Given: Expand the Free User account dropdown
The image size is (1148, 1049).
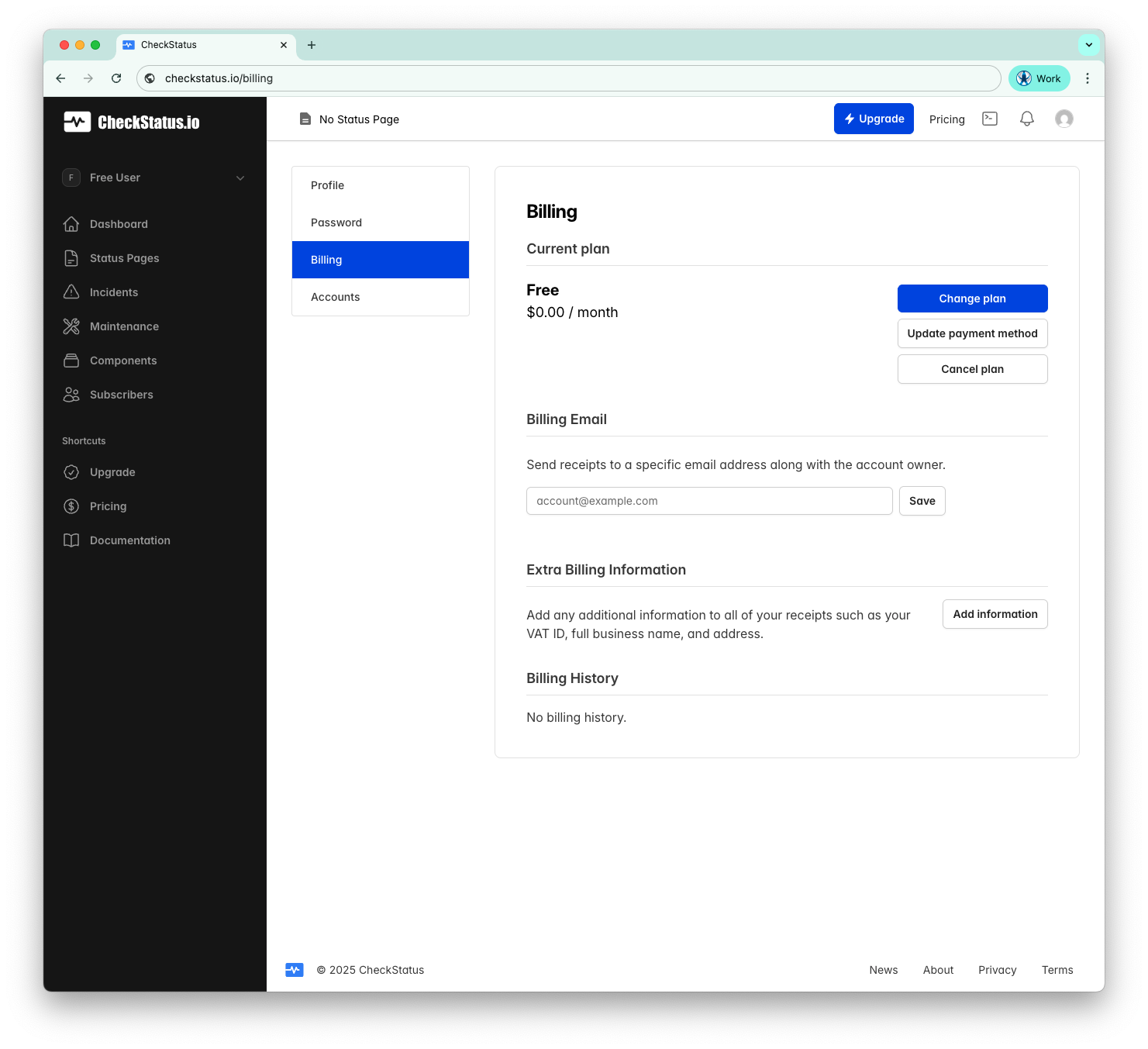Looking at the screenshot, I should [x=240, y=178].
